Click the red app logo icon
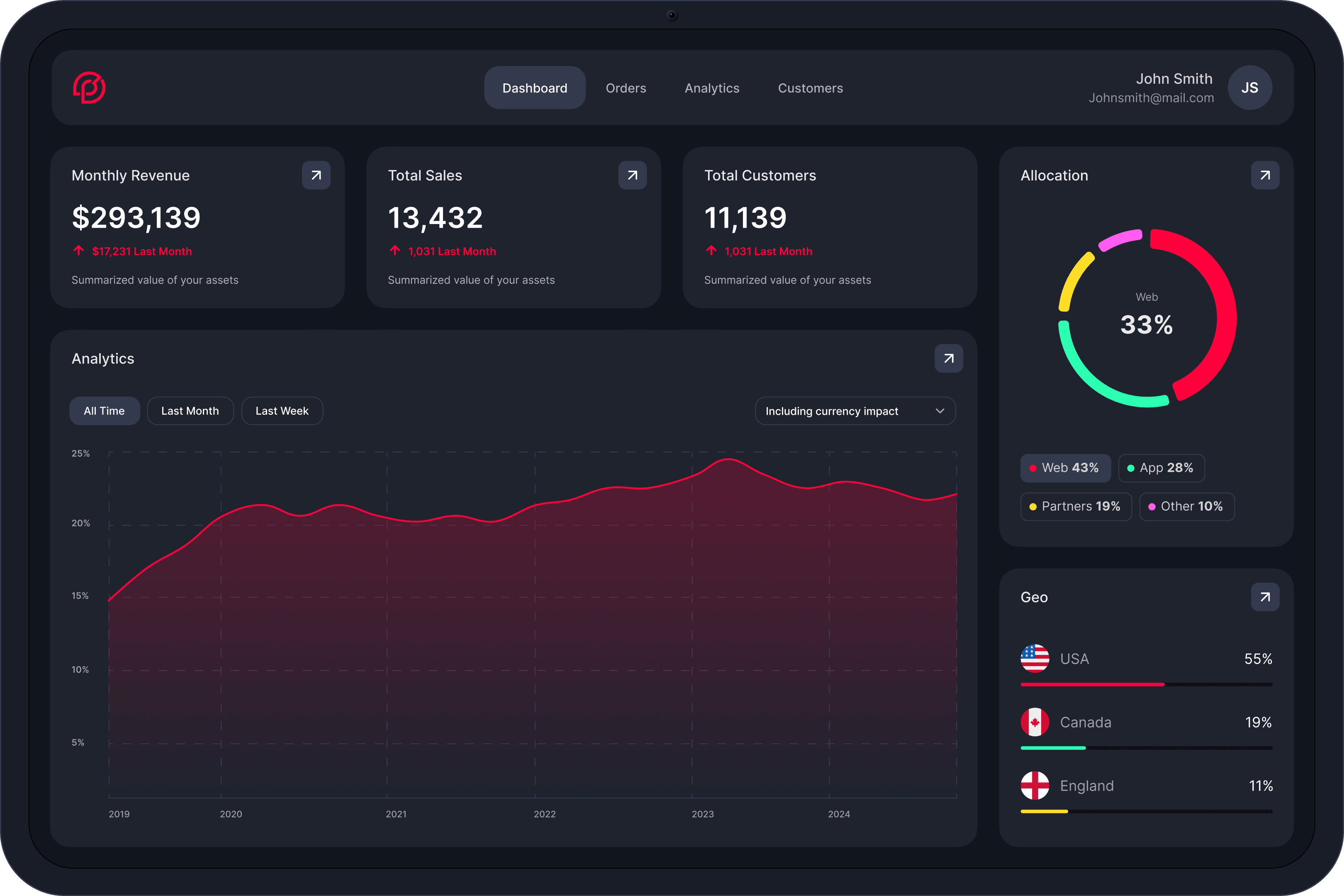The width and height of the screenshot is (1344, 896). (89, 88)
